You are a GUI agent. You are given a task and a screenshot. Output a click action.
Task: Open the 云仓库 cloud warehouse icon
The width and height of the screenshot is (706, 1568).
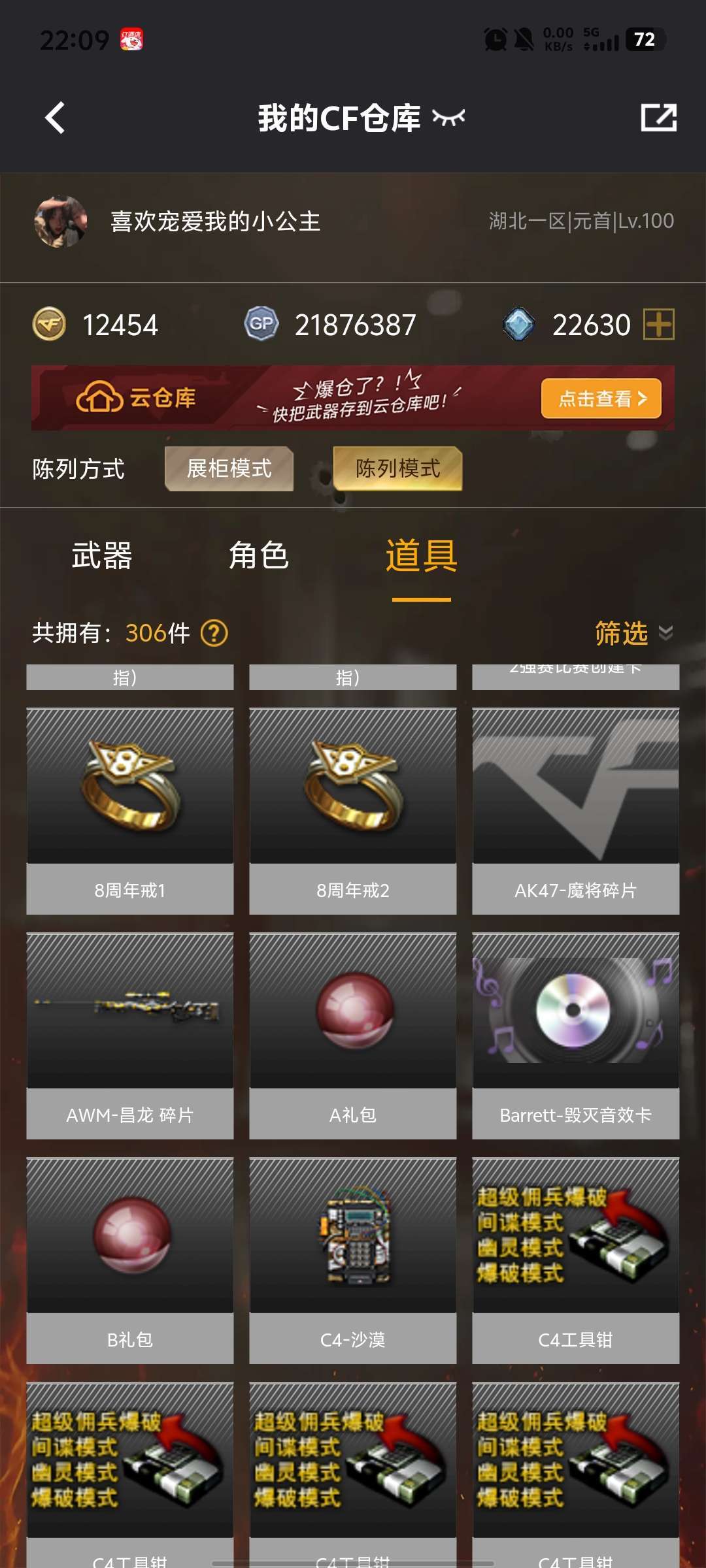coord(99,397)
